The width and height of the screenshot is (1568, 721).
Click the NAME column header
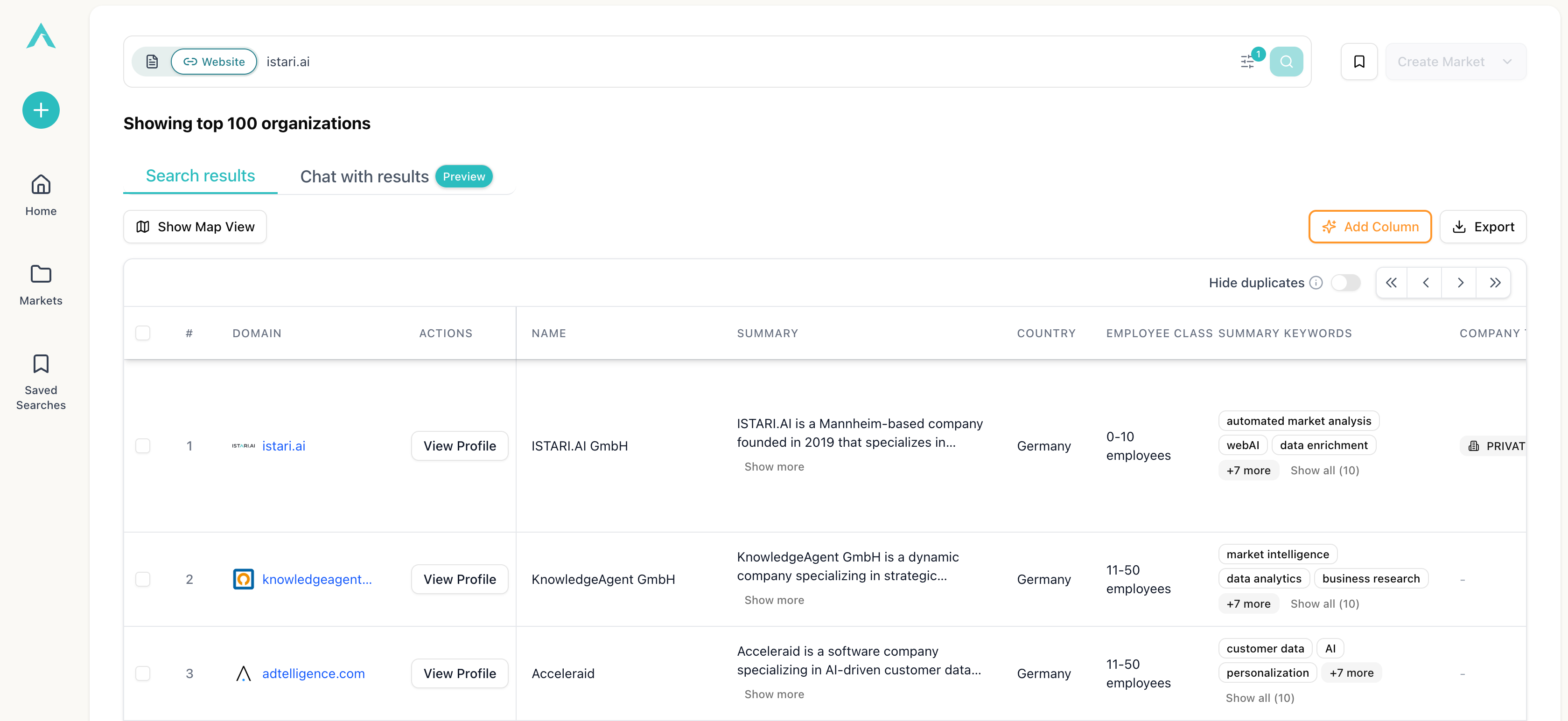(548, 333)
